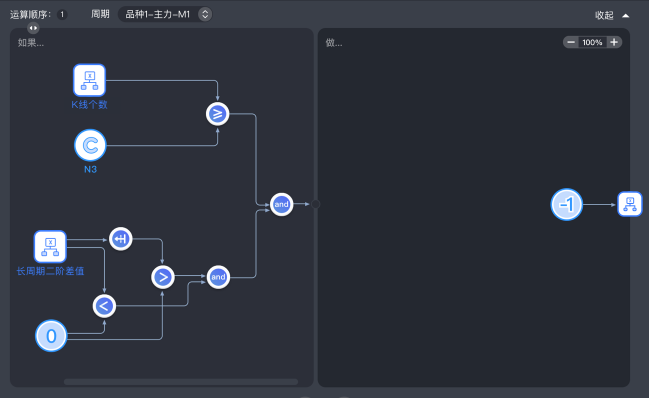Click the 运算顺序 number badge
This screenshot has height=398, width=649.
pos(62,14)
